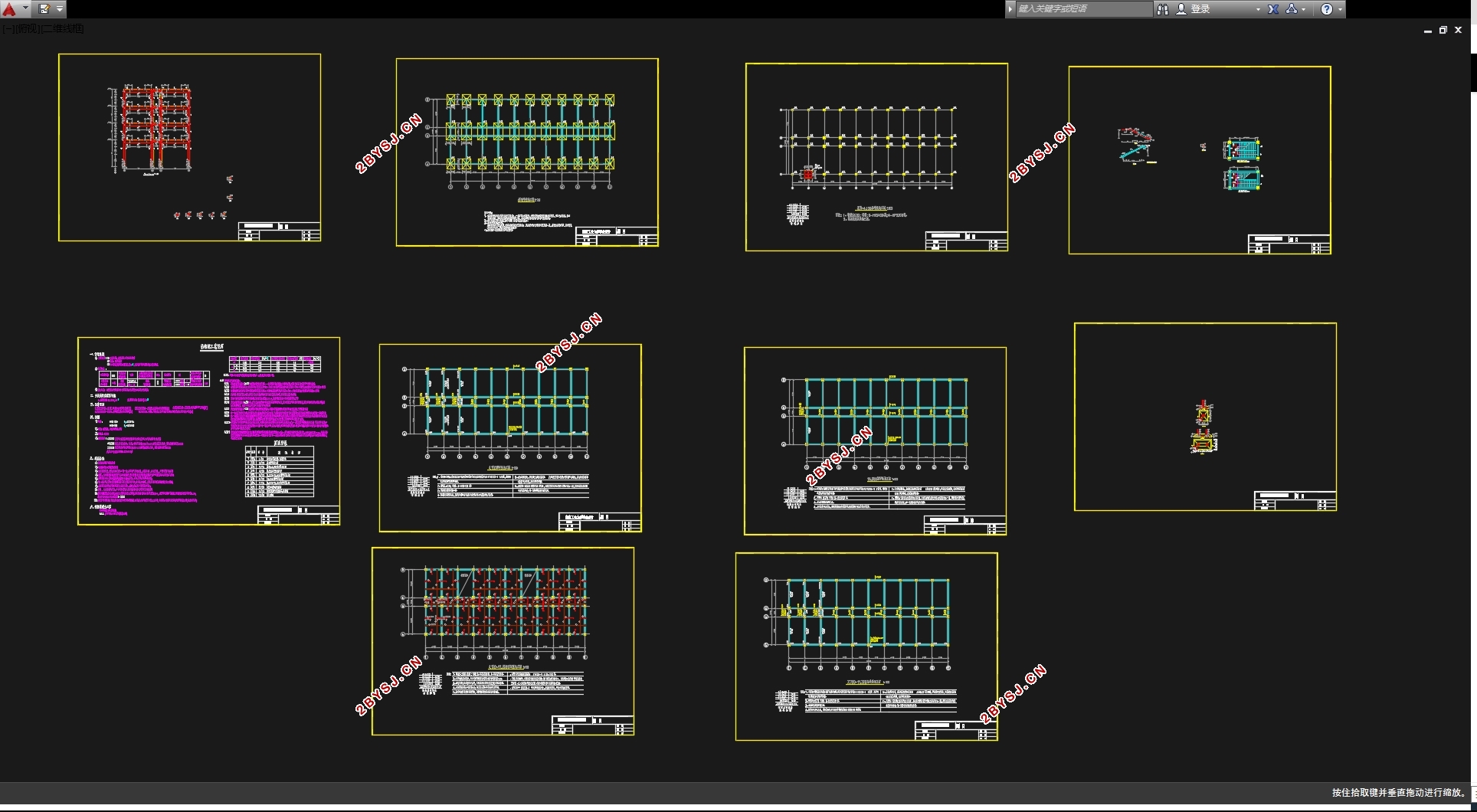Click the binoculars search icon
Viewport: 1477px width, 812px height.
tap(1162, 9)
